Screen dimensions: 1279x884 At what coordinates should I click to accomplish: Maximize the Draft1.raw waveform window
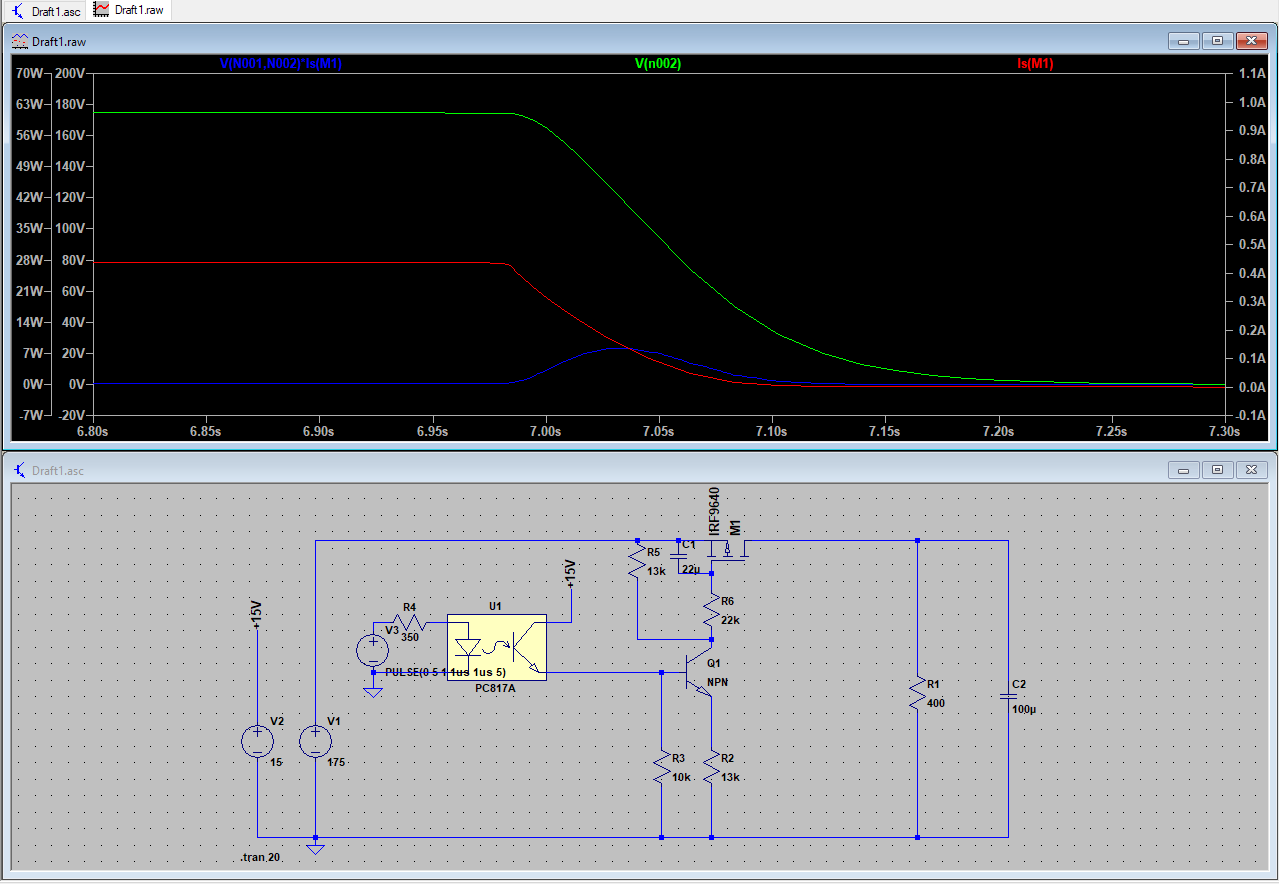pyautogui.click(x=1218, y=41)
